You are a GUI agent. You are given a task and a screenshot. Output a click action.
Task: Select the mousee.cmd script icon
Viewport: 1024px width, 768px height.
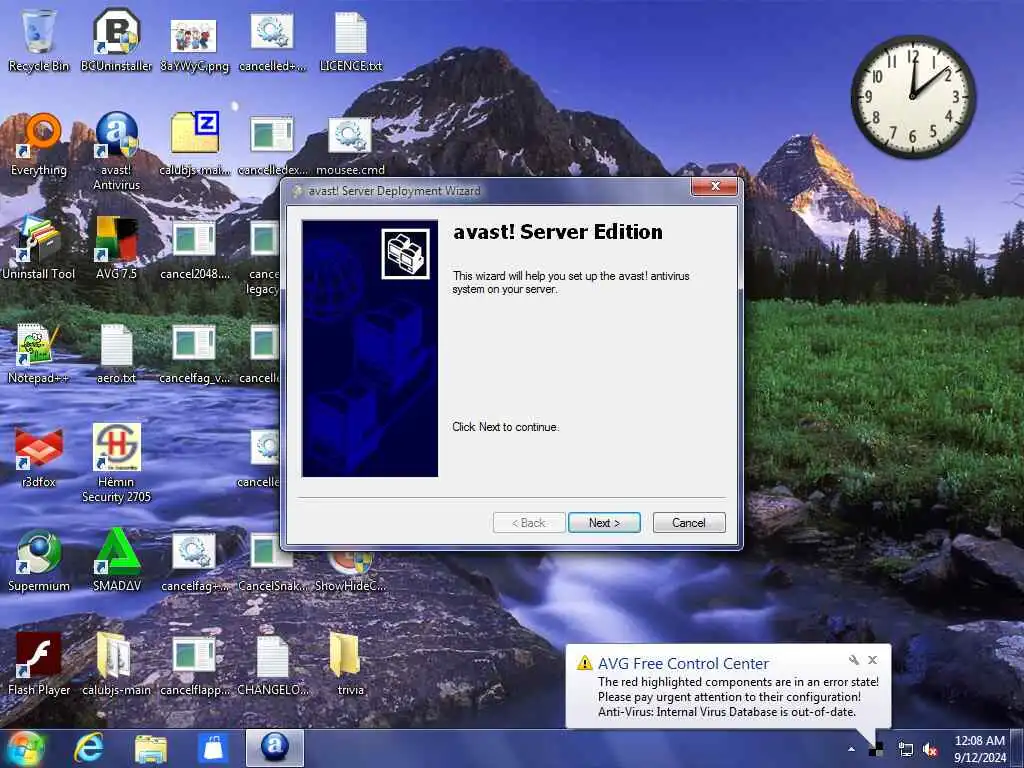[x=351, y=145]
